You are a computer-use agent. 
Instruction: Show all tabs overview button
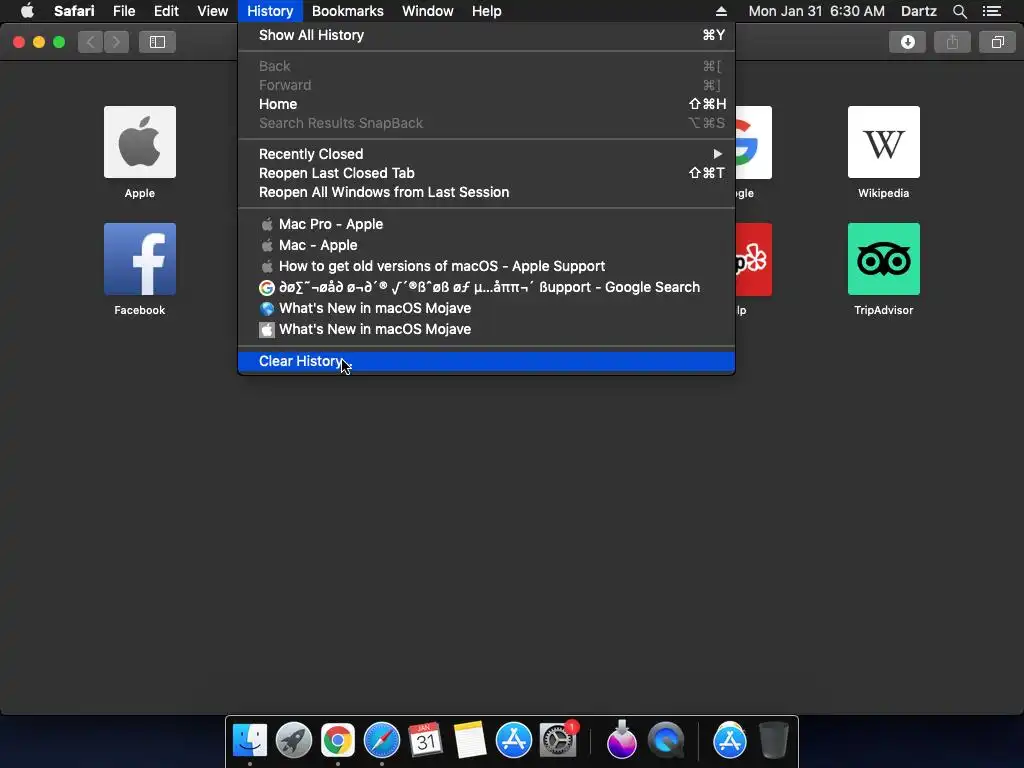(x=997, y=42)
